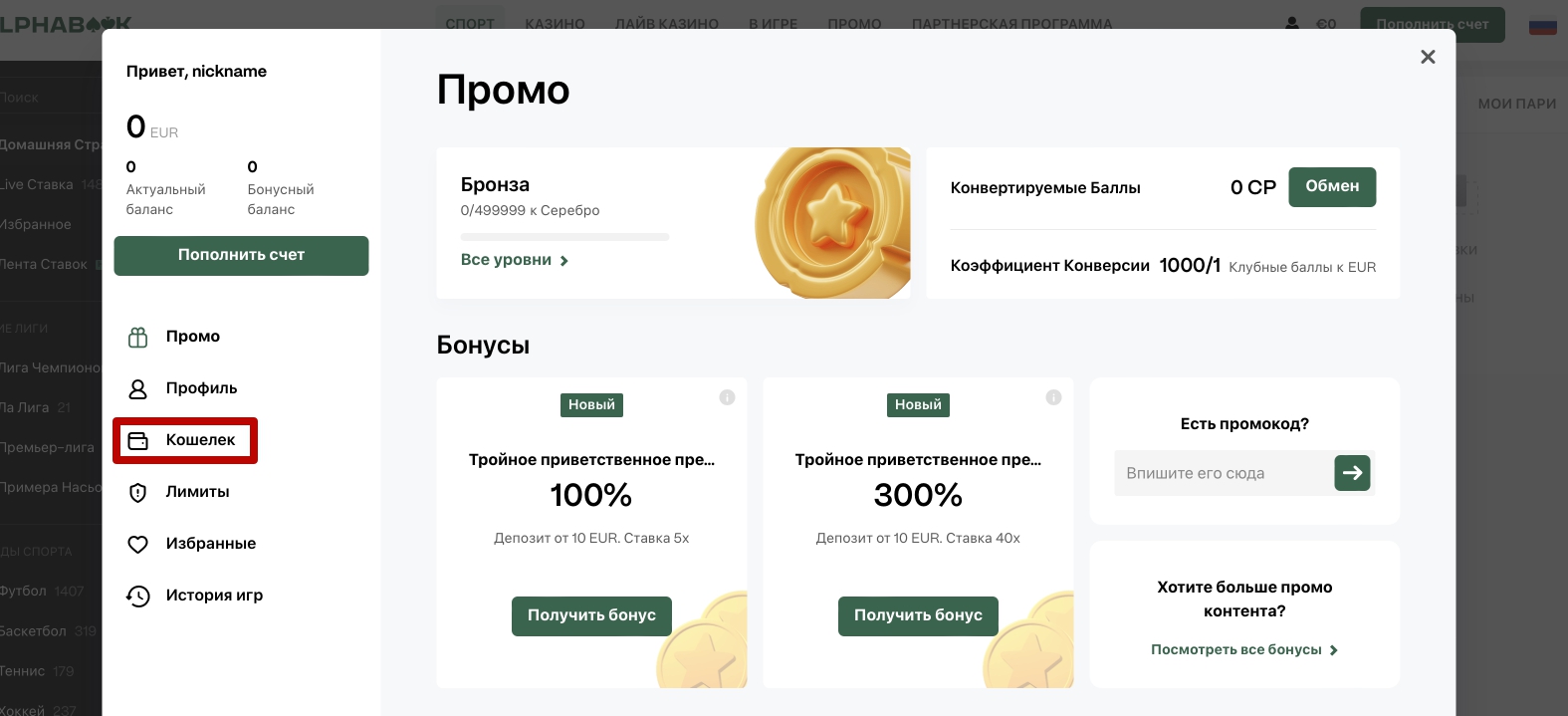Screen dimensions: 1568x716
Task: Click the 1000/1 conversion rate value
Action: [x=1190, y=265]
